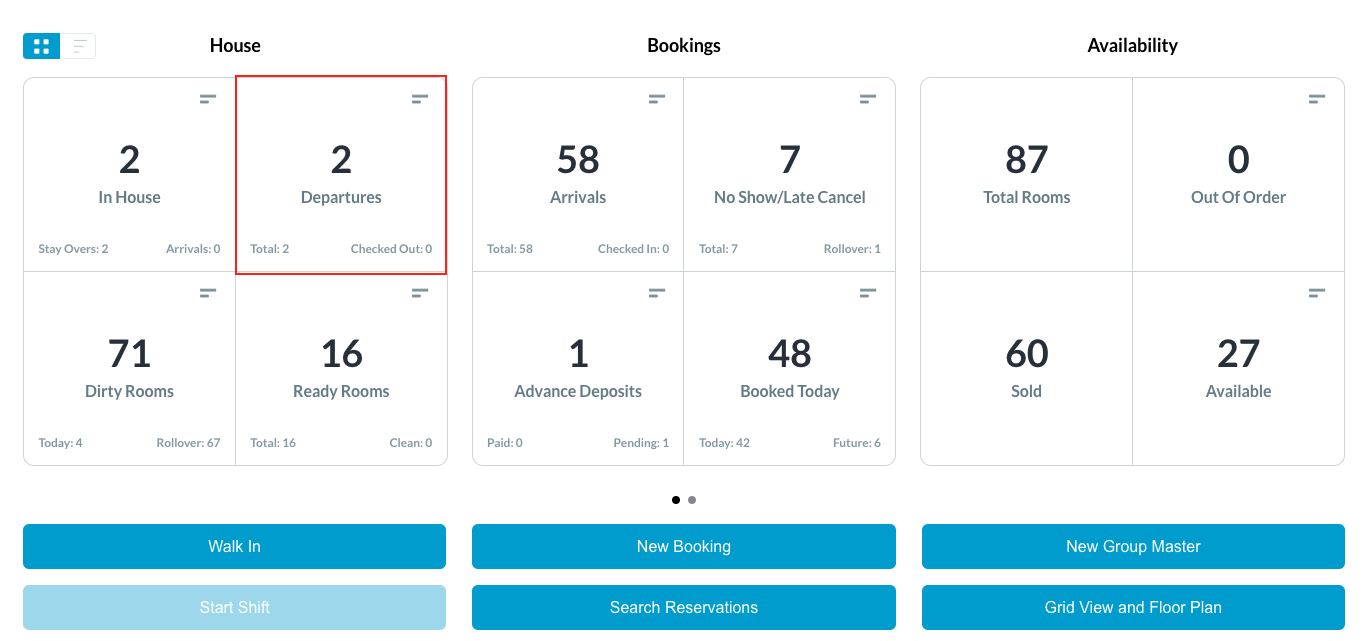Open Grid View and Floor Plan

[x=1133, y=607]
